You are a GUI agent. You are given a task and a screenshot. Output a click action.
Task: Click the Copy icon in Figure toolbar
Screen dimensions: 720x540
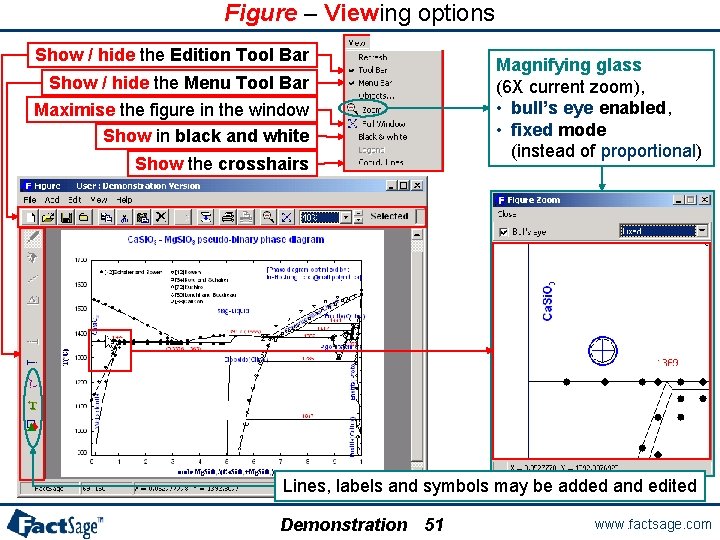click(107, 217)
